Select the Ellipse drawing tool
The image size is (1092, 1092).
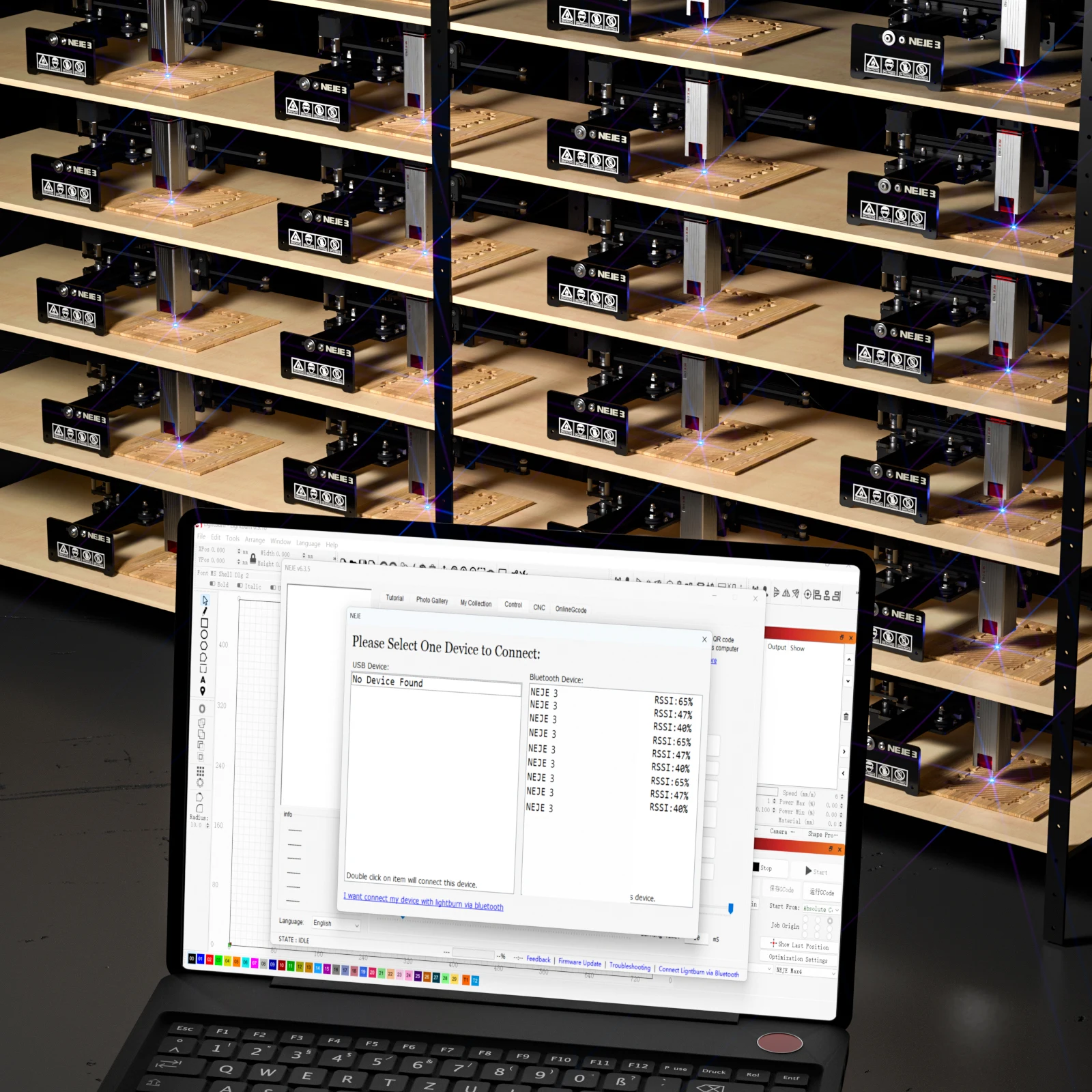(x=204, y=635)
